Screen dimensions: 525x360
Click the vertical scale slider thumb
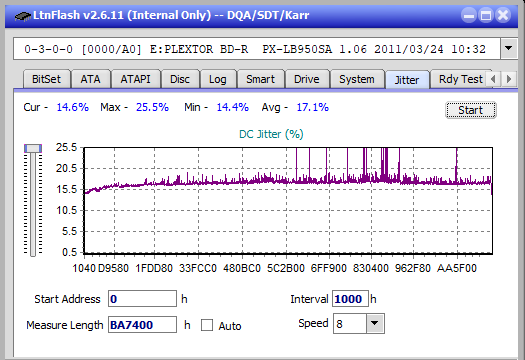tap(33, 148)
